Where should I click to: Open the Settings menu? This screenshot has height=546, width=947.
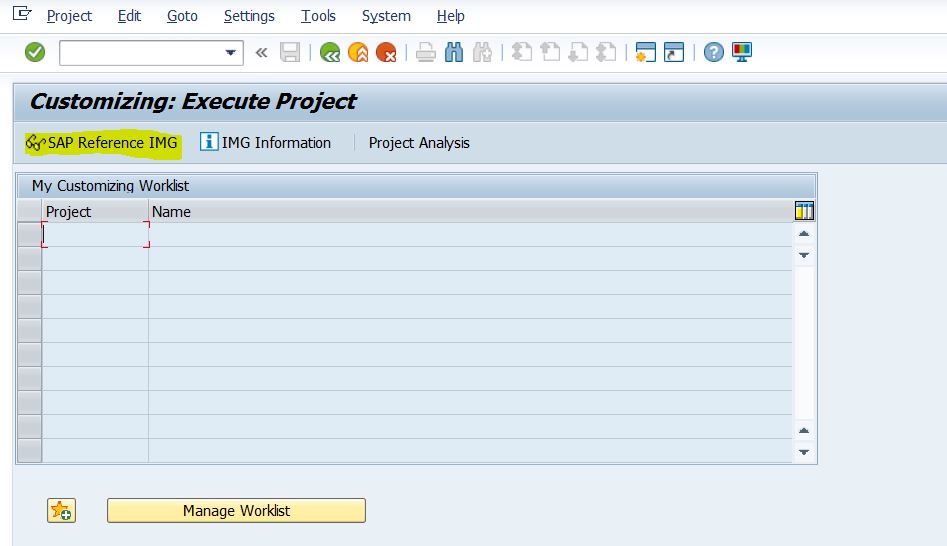pyautogui.click(x=249, y=16)
